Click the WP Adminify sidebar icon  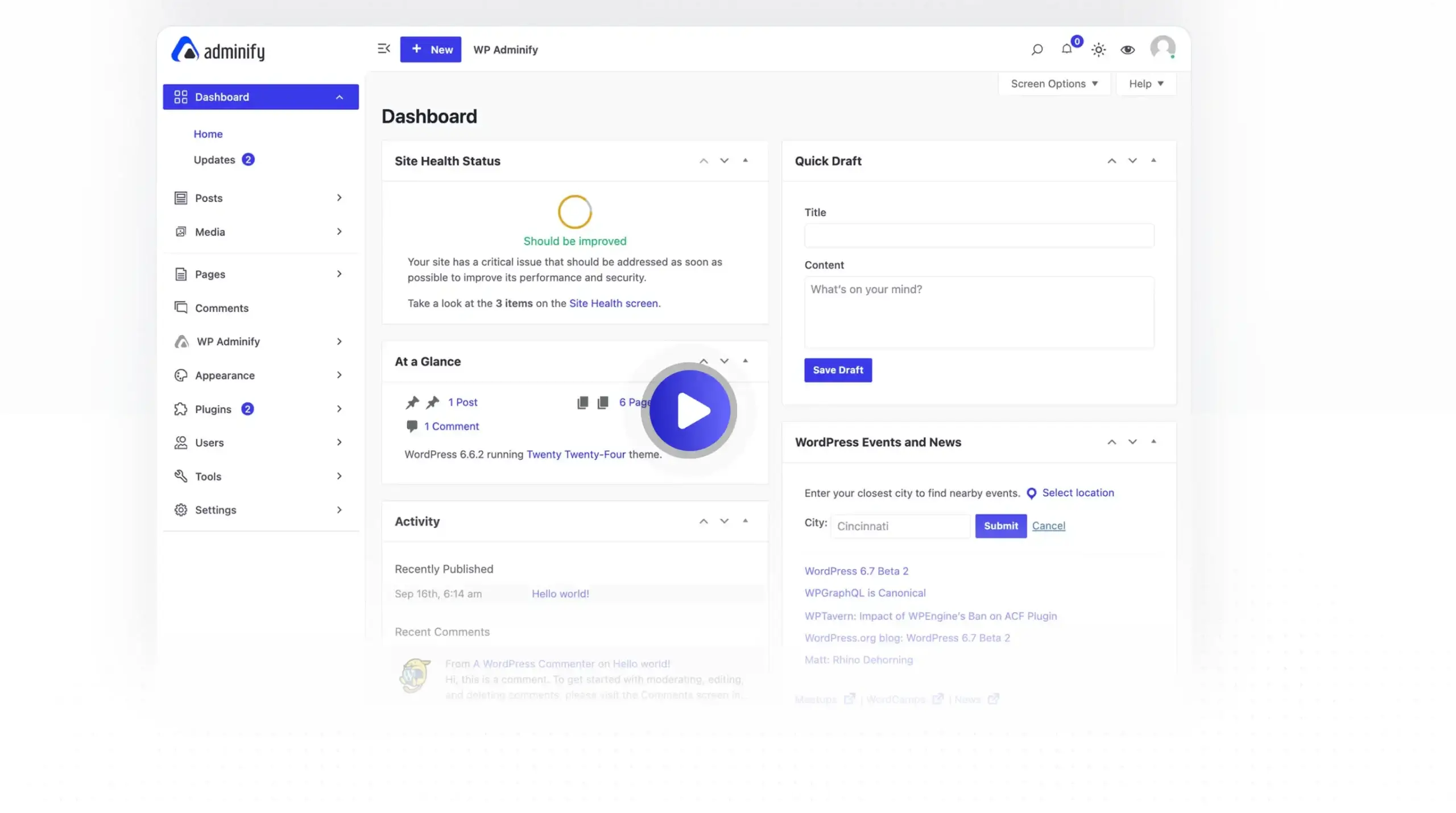[180, 341]
